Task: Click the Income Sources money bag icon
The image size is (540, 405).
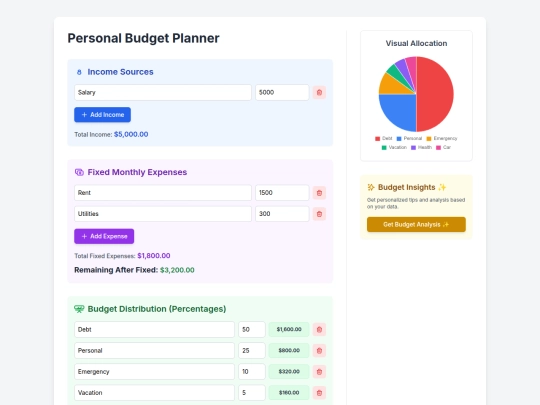Action: pos(79,72)
